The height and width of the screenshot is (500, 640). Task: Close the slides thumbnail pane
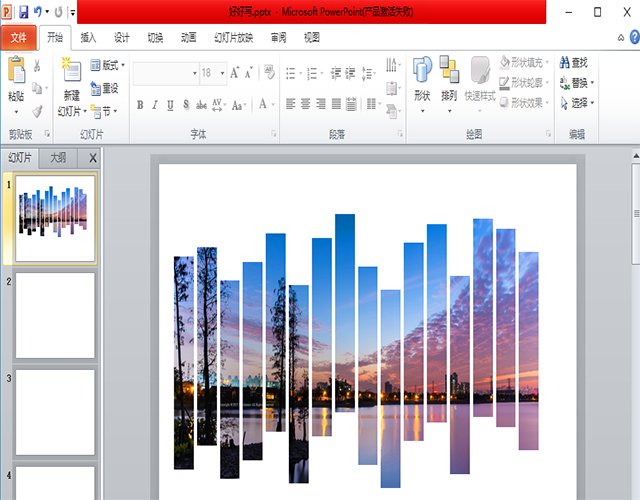[93, 158]
